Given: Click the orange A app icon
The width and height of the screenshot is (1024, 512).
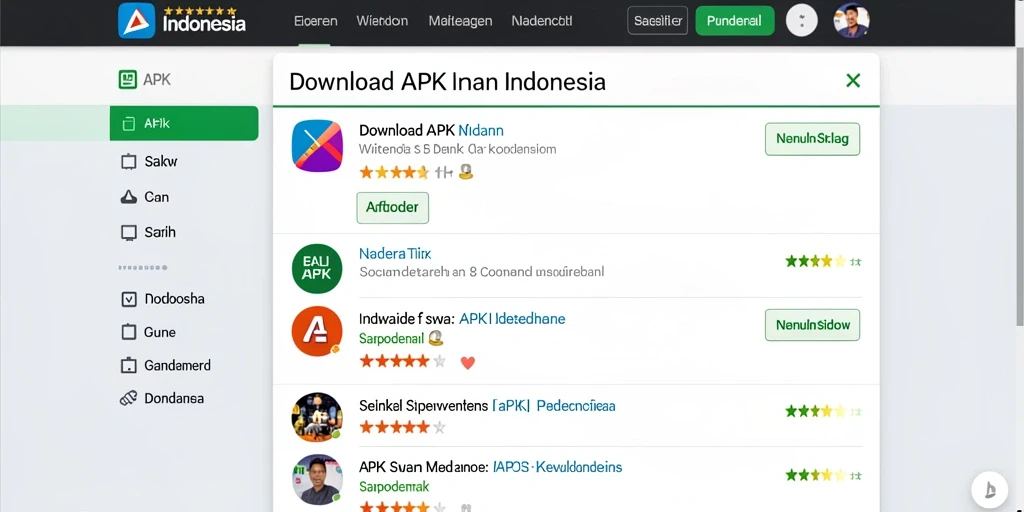Looking at the screenshot, I should (x=317, y=331).
